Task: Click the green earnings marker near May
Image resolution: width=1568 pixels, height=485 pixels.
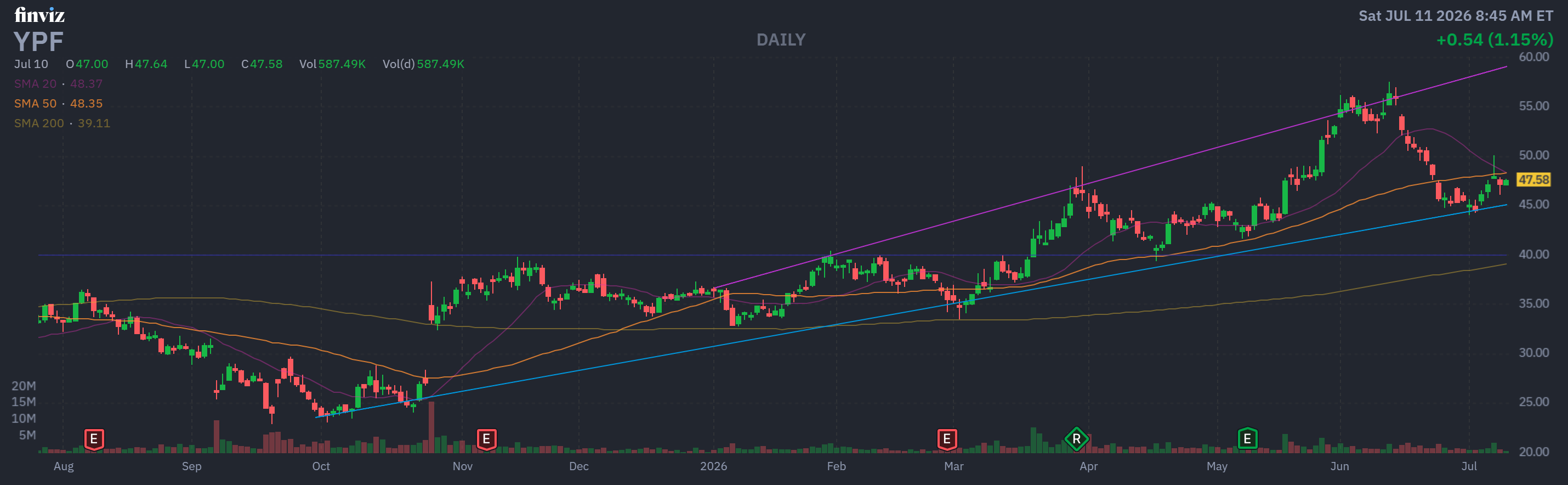Action: coord(1247,439)
